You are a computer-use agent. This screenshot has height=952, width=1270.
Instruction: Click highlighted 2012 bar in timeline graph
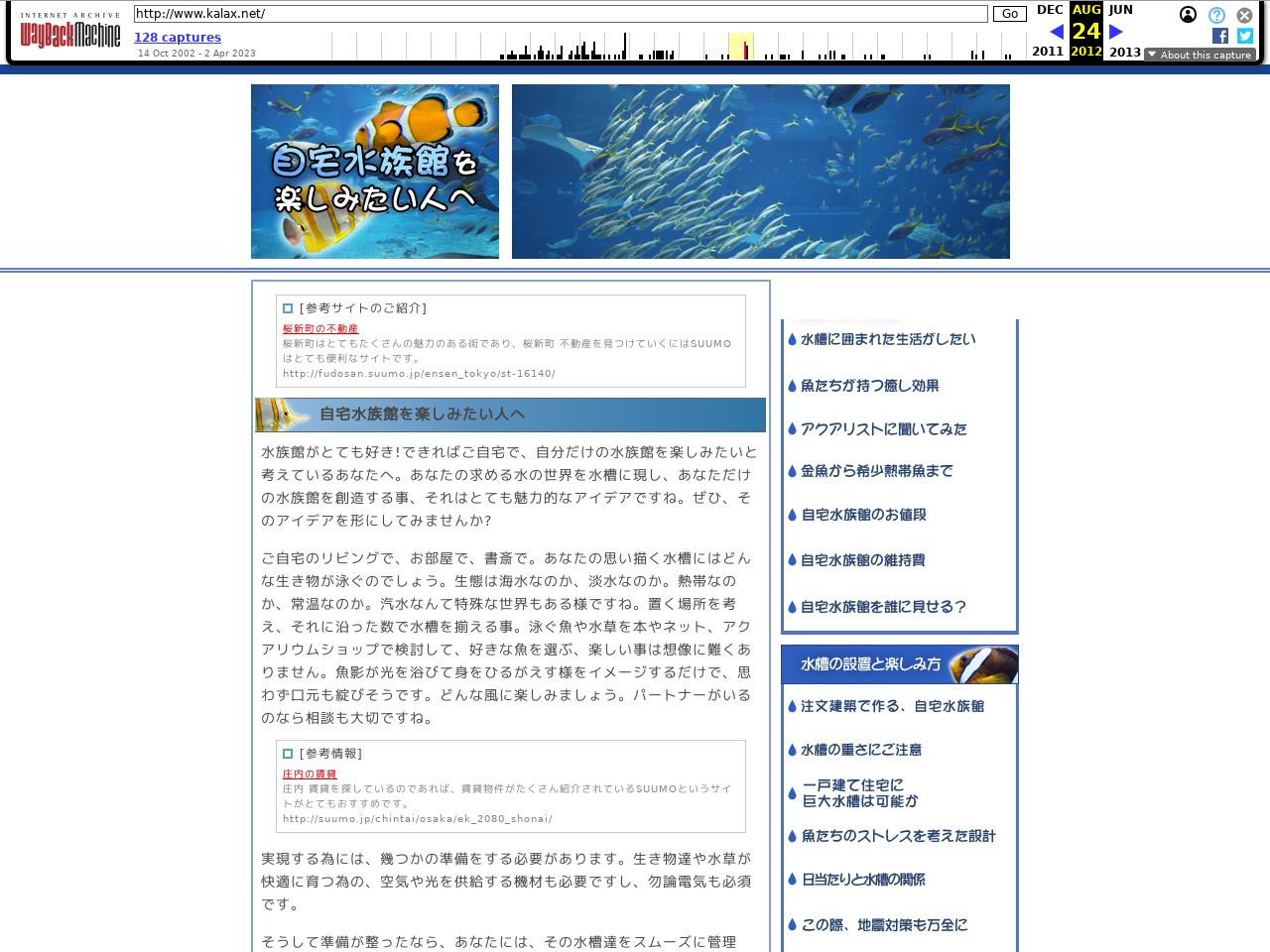[741, 47]
